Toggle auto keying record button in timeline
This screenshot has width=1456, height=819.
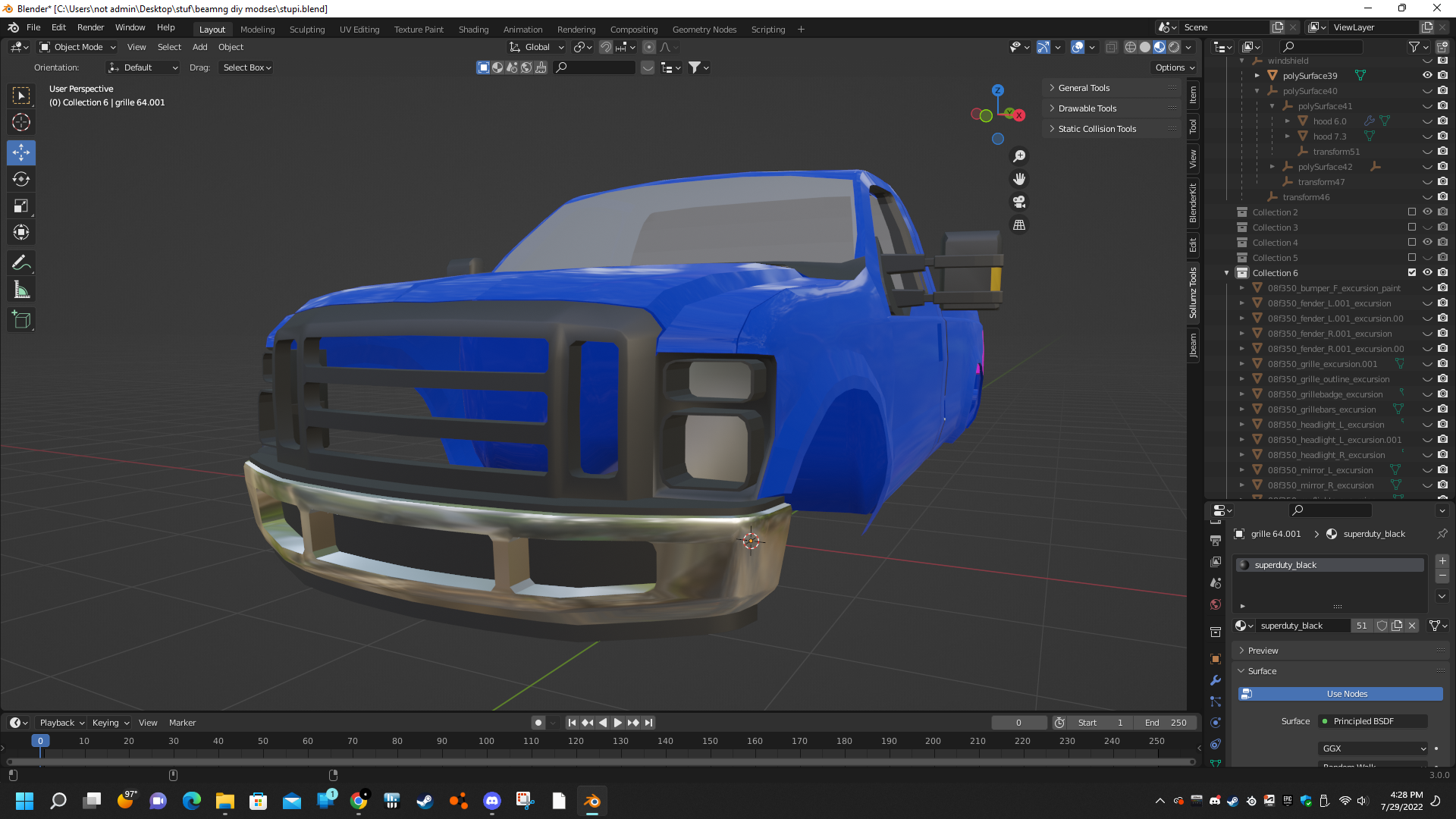point(538,723)
